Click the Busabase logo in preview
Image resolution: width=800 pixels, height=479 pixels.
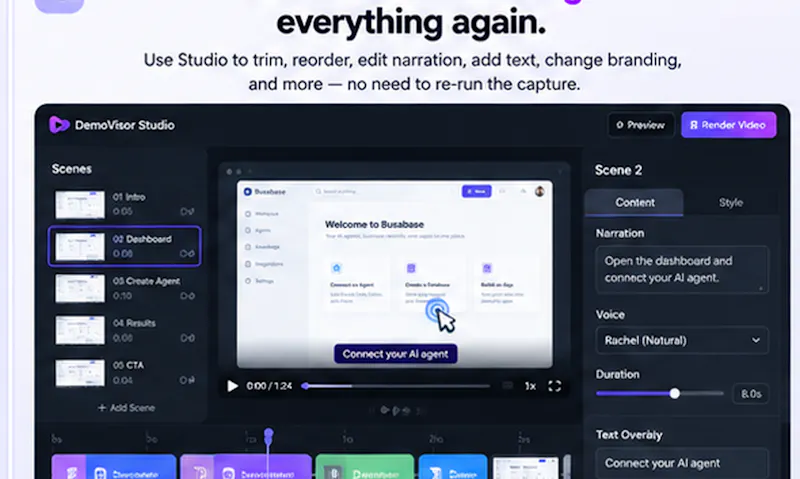pyautogui.click(x=265, y=192)
